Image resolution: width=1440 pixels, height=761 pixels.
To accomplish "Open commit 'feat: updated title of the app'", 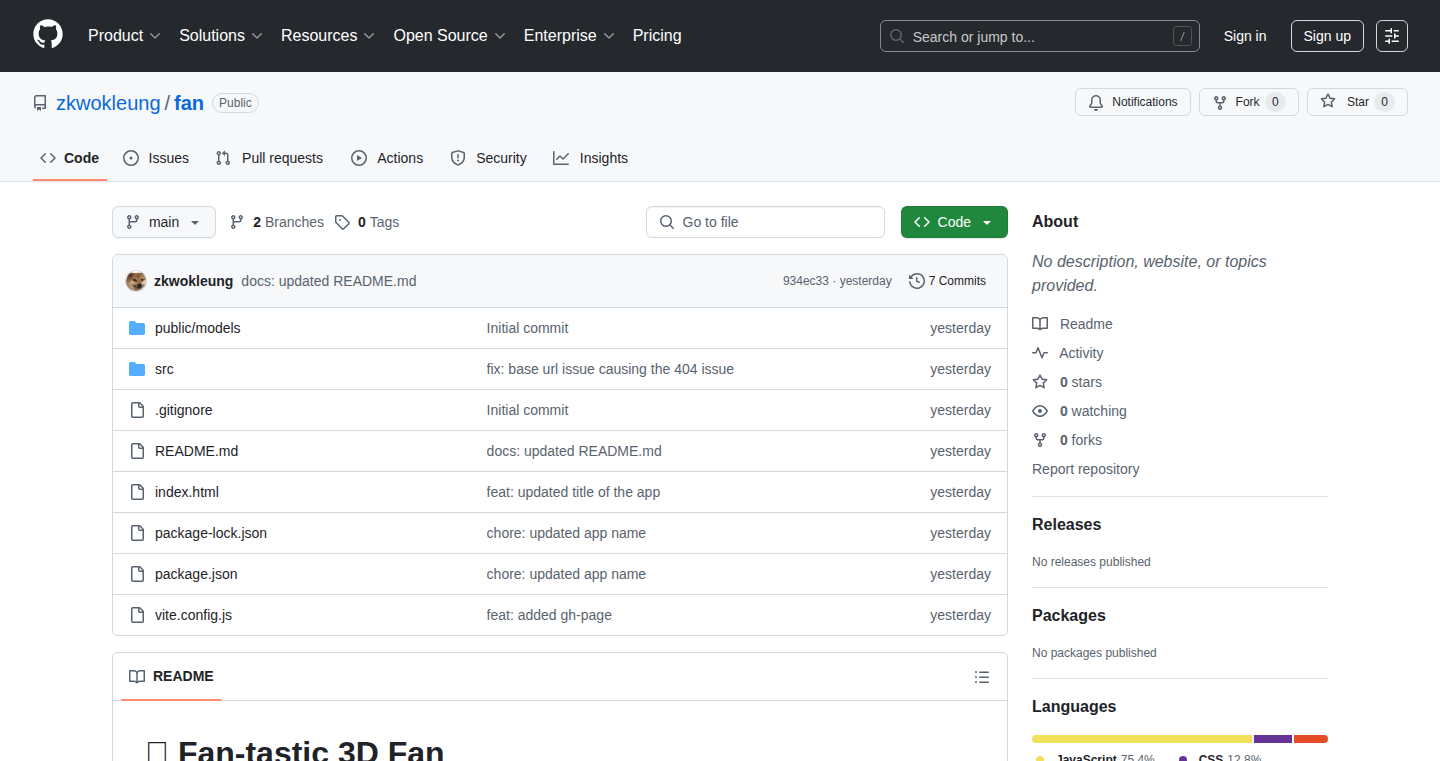I will (573, 492).
